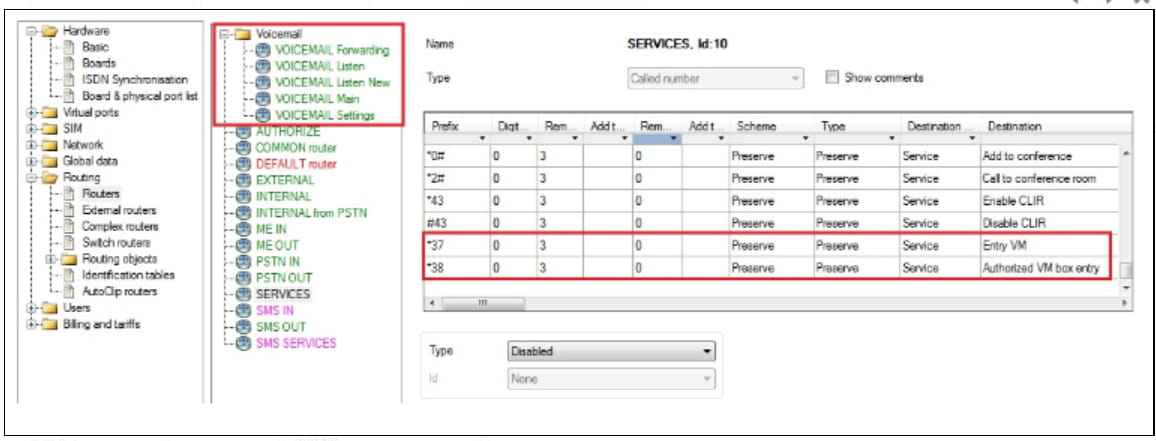
Task: Select AutoClip routers tree item
Action: 119,291
